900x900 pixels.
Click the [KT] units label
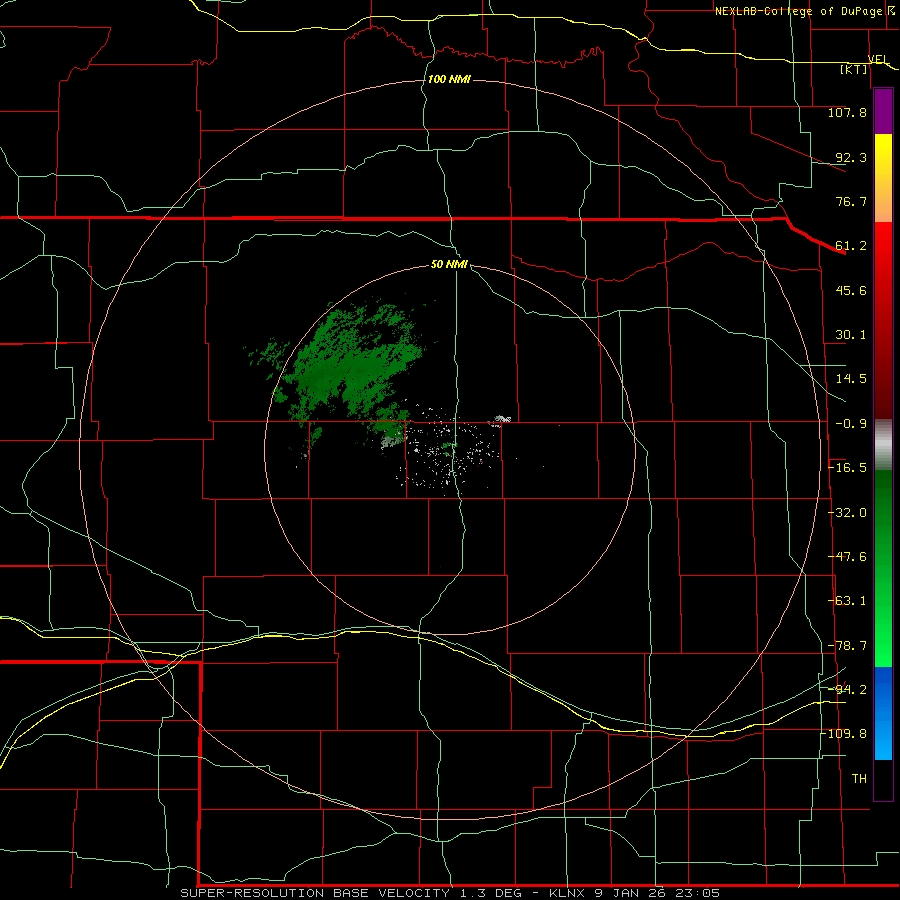854,69
